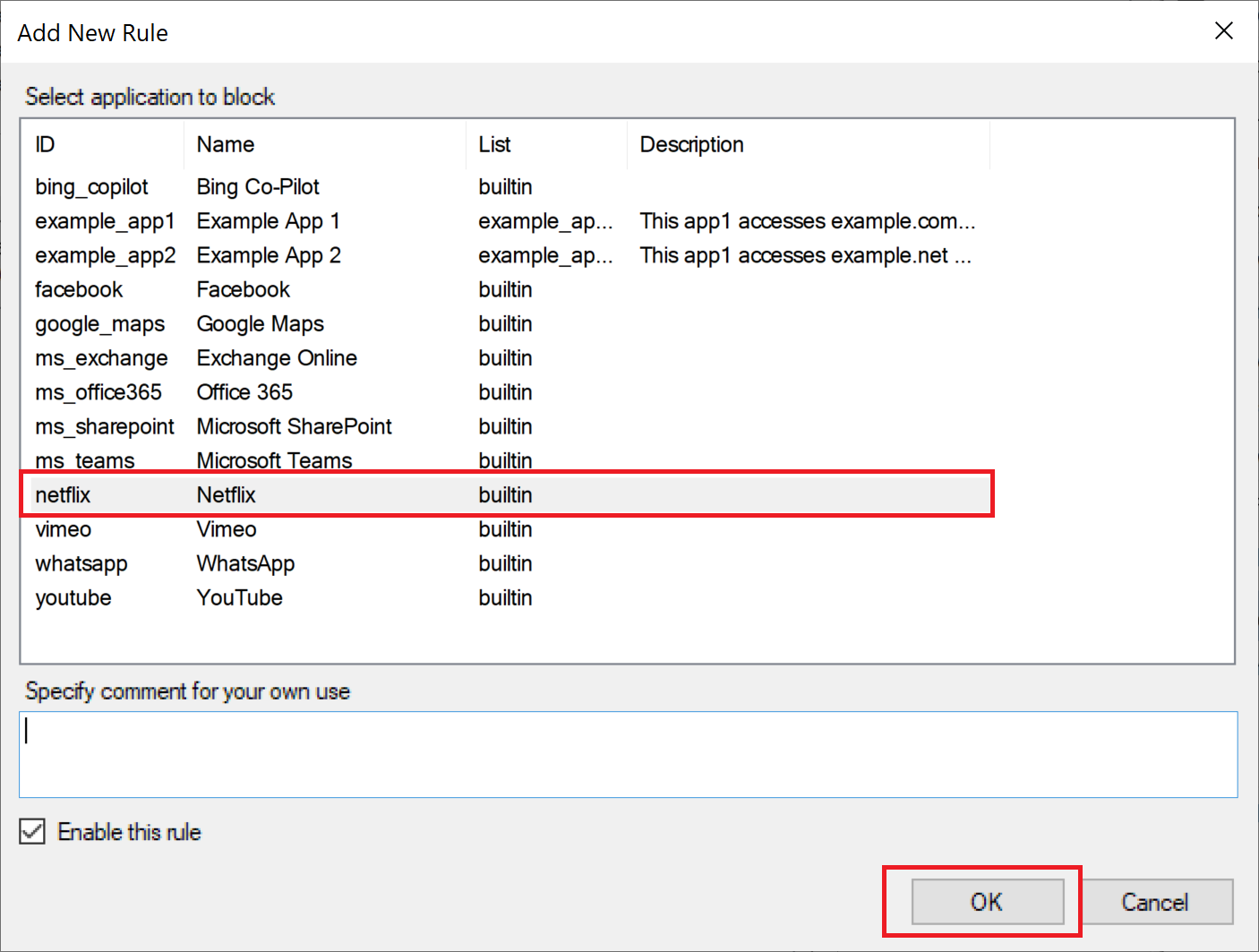This screenshot has height=952, width=1259.
Task: Click the 'Google Maps' name cell
Action: tap(261, 324)
